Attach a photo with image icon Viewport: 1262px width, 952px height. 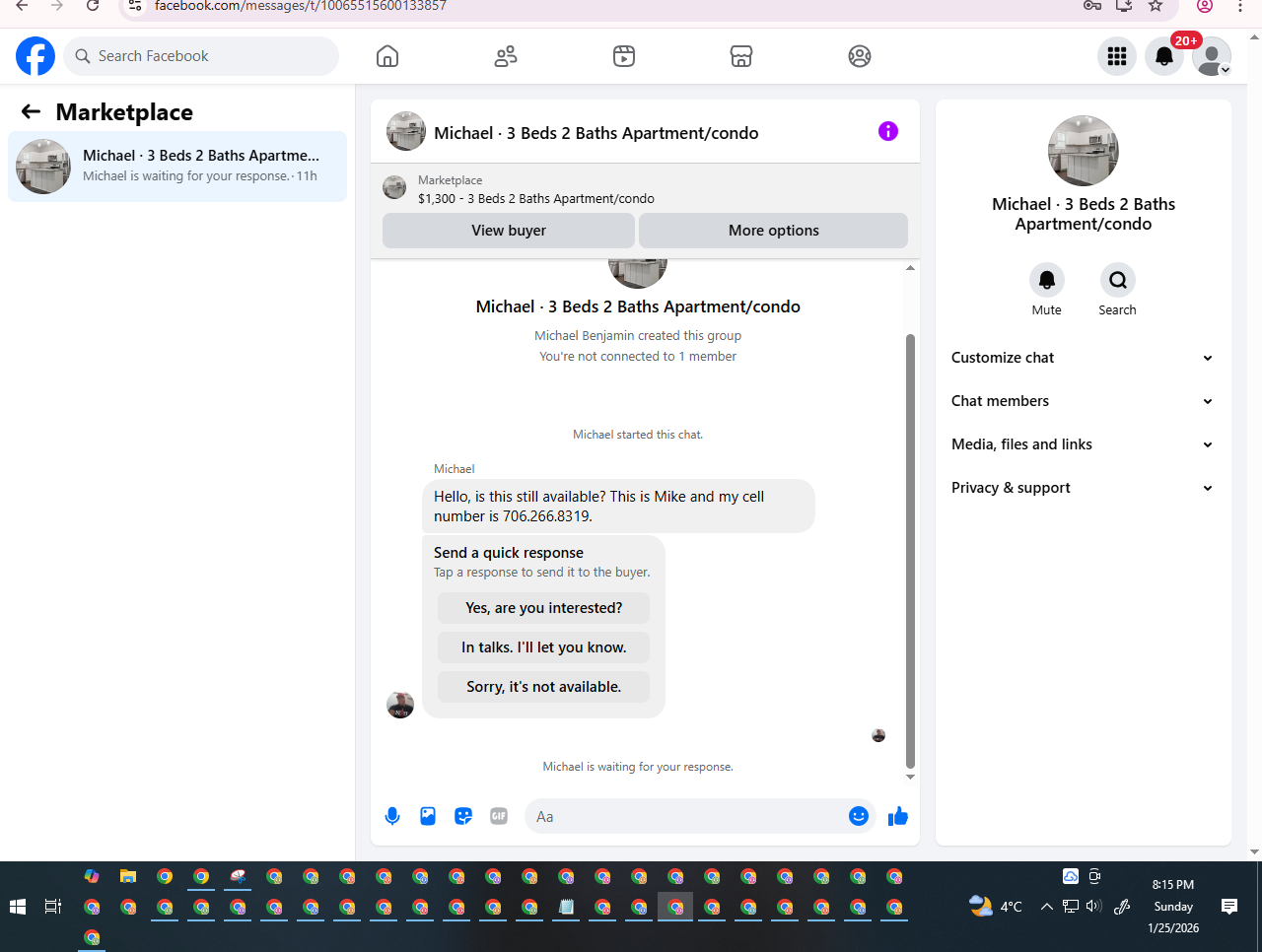(428, 816)
